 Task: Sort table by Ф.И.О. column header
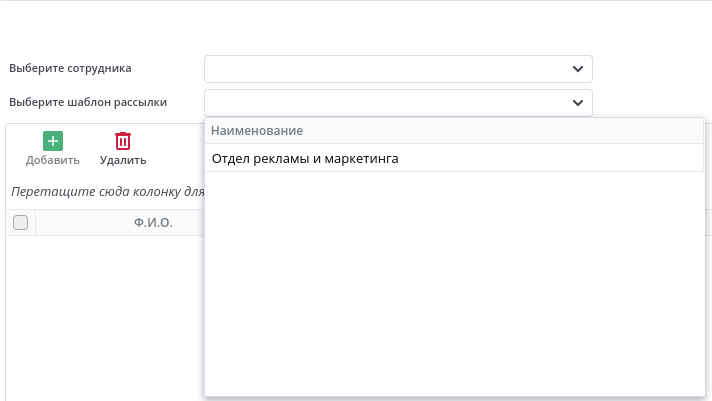153,223
